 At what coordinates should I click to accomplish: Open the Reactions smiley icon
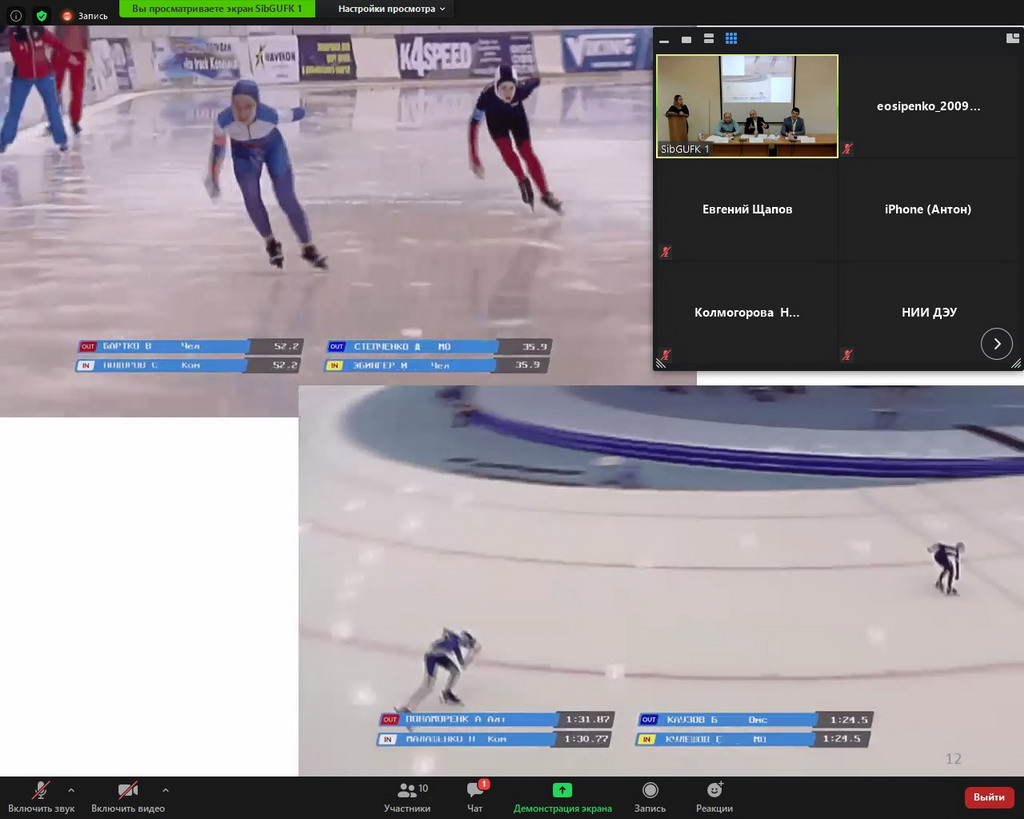click(714, 790)
